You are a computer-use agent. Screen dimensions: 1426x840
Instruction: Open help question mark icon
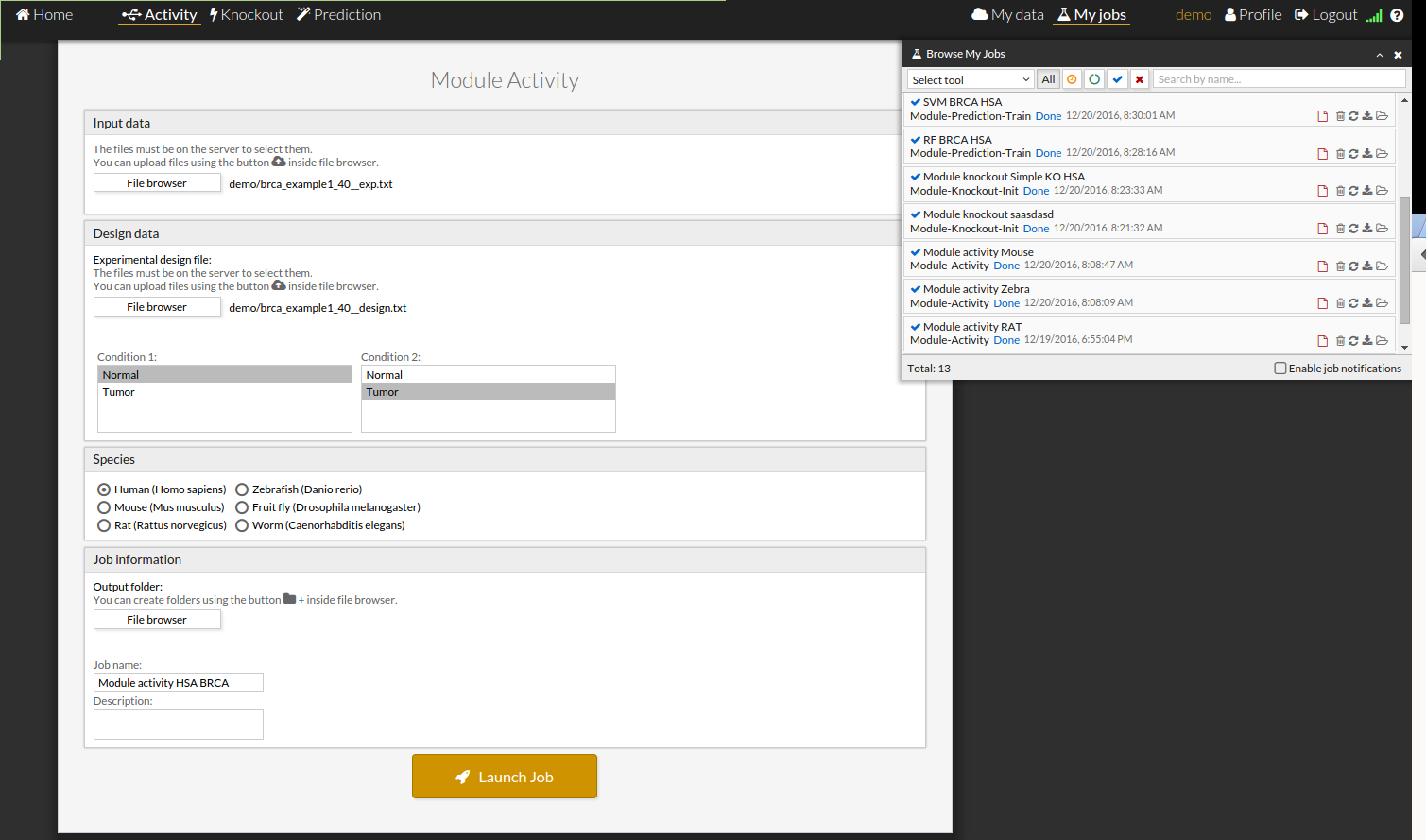click(1397, 15)
